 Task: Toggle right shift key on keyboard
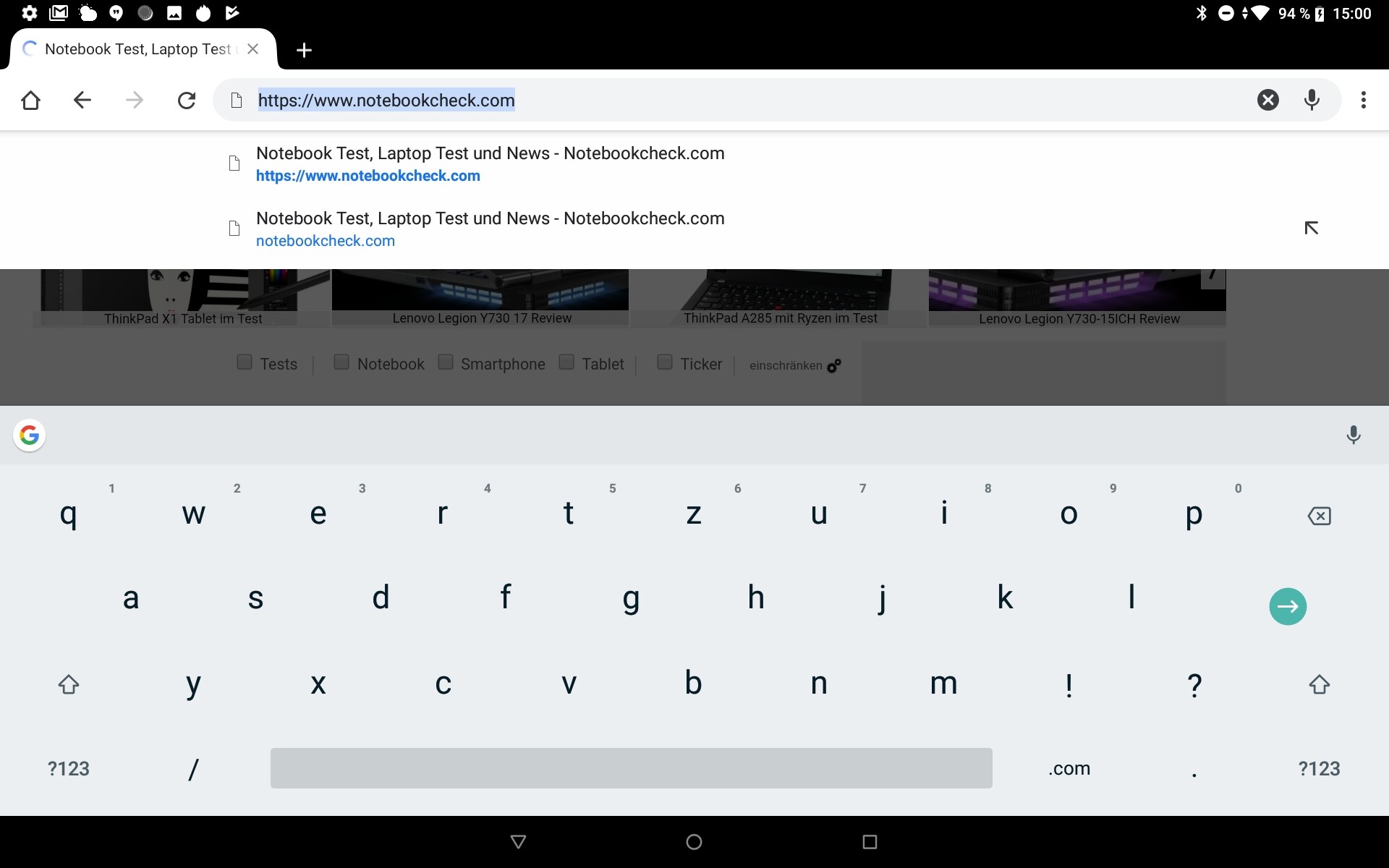(1319, 684)
